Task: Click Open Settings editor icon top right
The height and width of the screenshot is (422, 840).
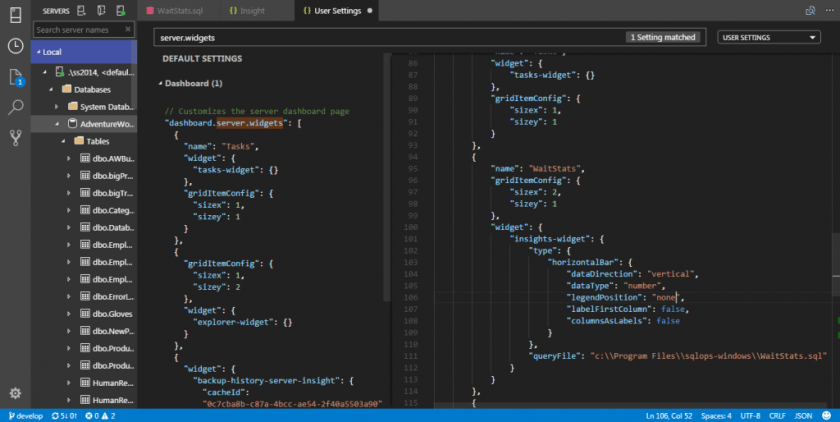Action: point(811,11)
